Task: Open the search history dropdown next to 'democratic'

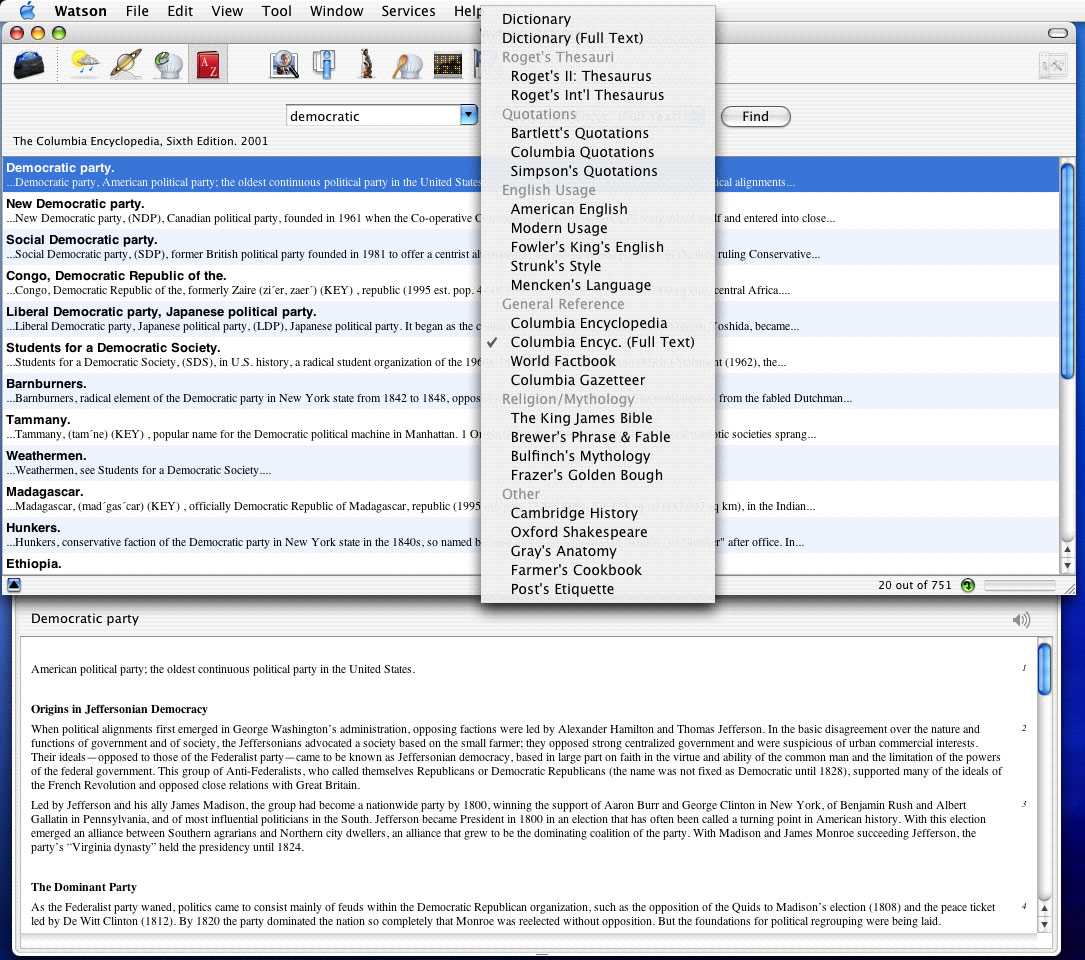Action: point(468,115)
